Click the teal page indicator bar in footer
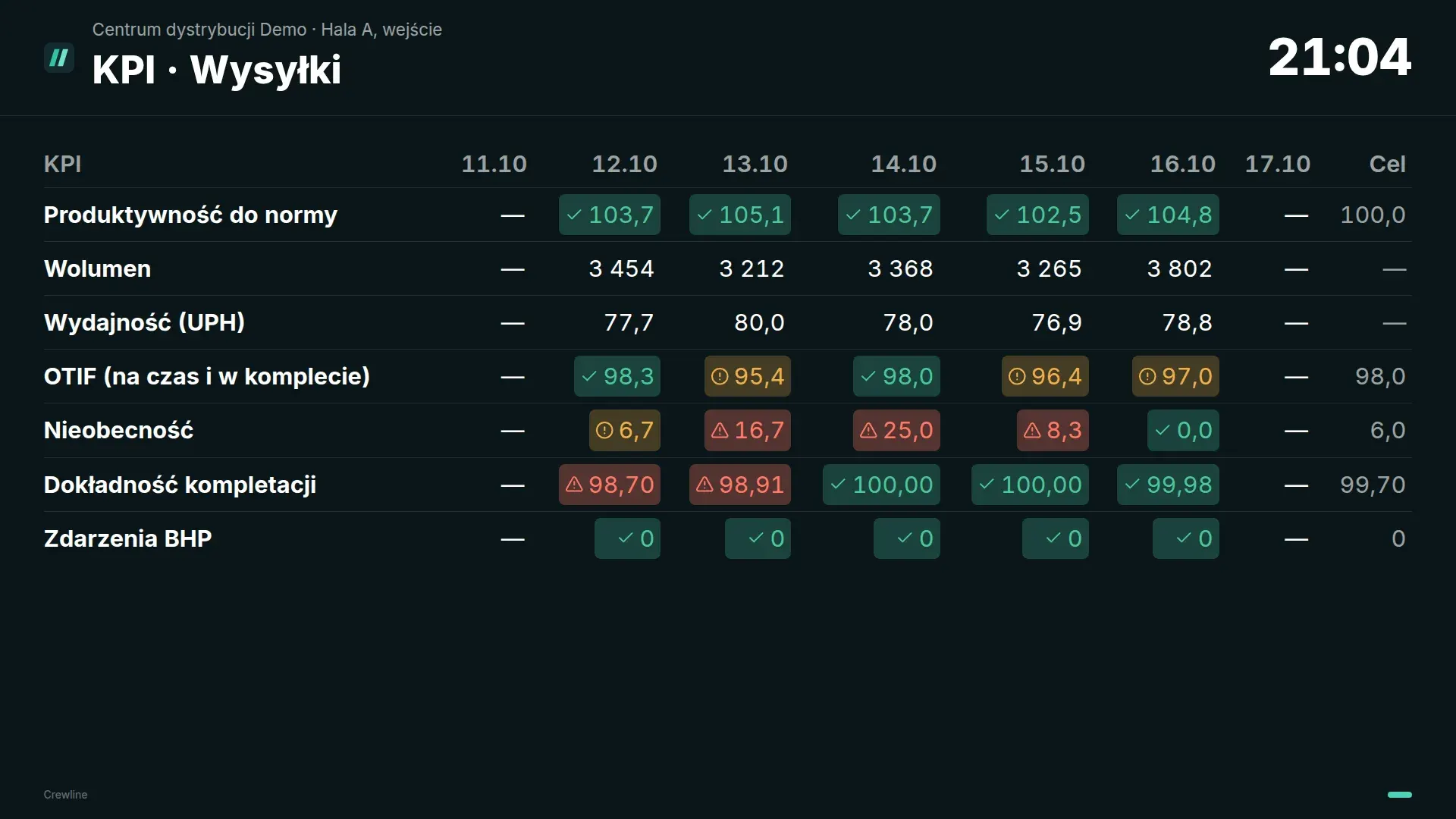This screenshot has width=1456, height=819. click(x=1399, y=795)
